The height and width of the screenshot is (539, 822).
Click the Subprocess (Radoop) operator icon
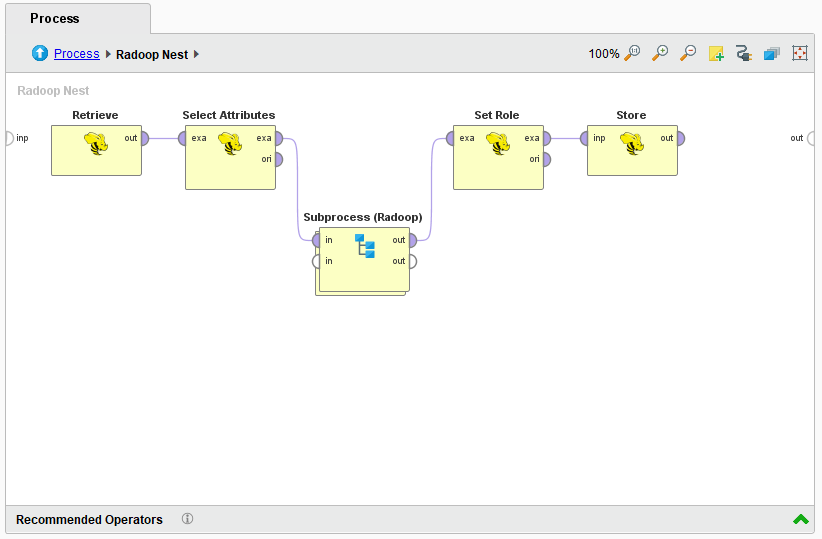pos(365,245)
